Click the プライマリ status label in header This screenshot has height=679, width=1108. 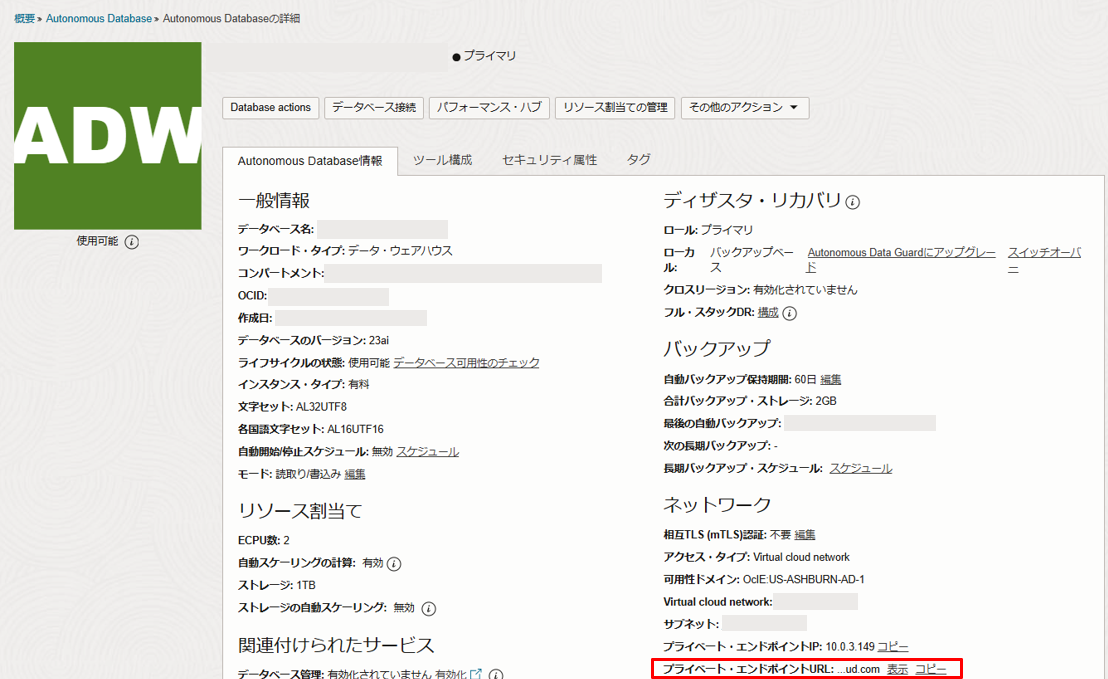(490, 56)
